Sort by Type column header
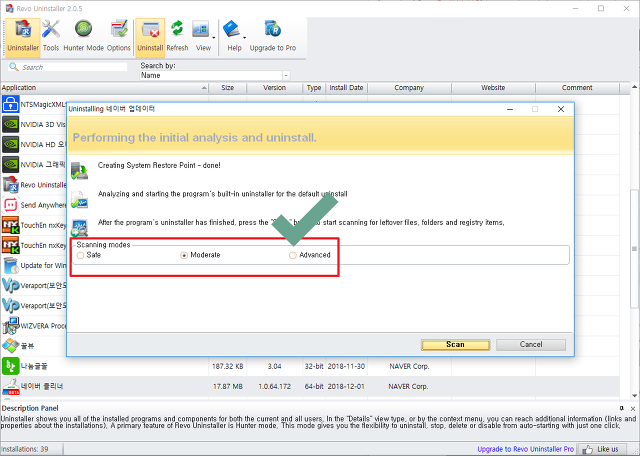The height and width of the screenshot is (456, 640). point(314,88)
